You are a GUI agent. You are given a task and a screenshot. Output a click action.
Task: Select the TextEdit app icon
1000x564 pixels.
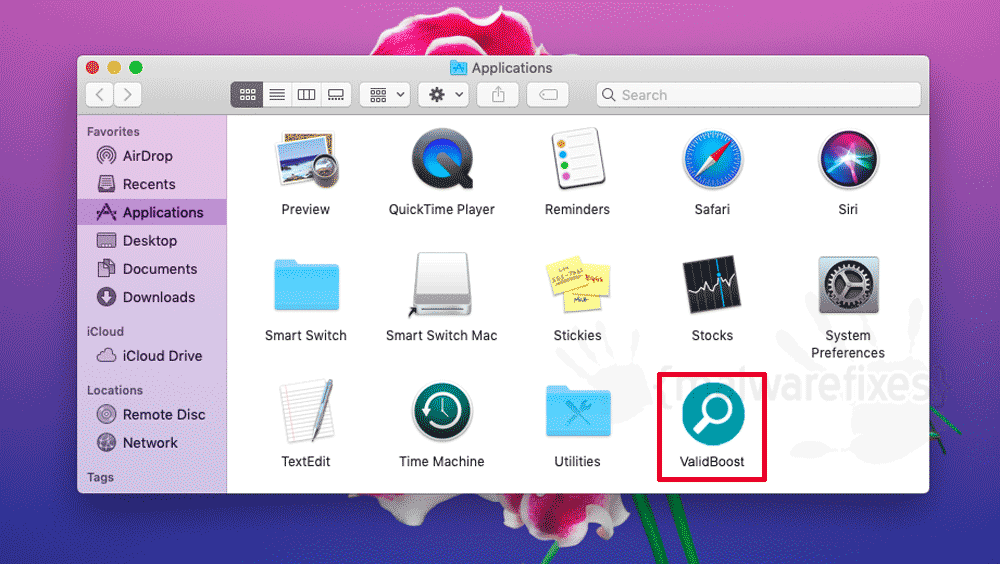[307, 411]
